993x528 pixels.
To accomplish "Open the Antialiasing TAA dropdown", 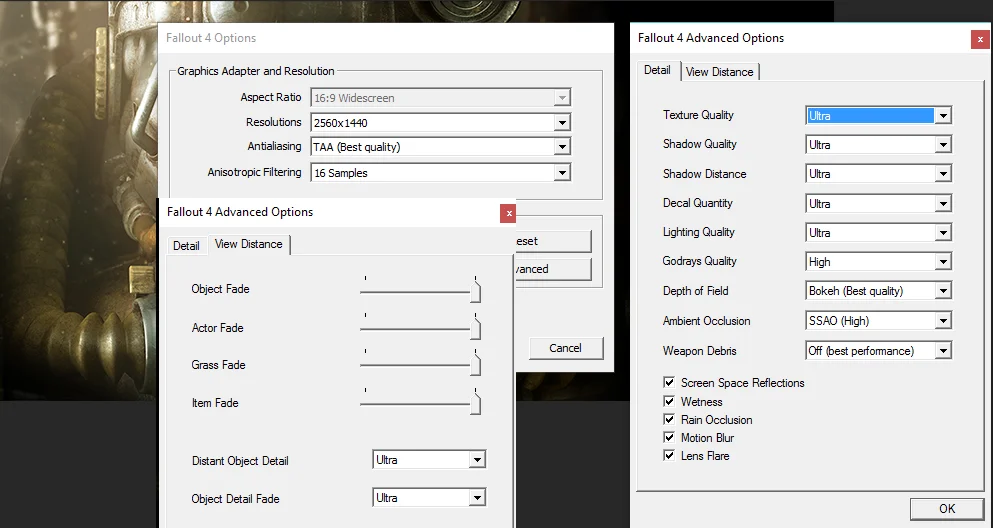I will 440,146.
